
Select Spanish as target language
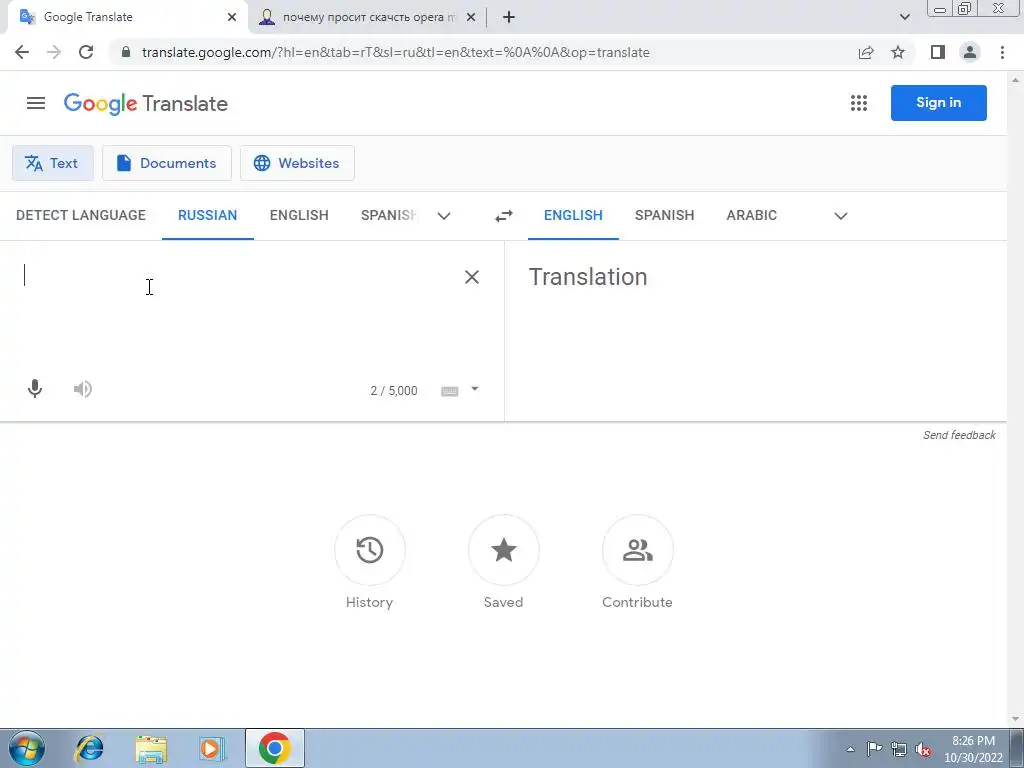[664, 216]
